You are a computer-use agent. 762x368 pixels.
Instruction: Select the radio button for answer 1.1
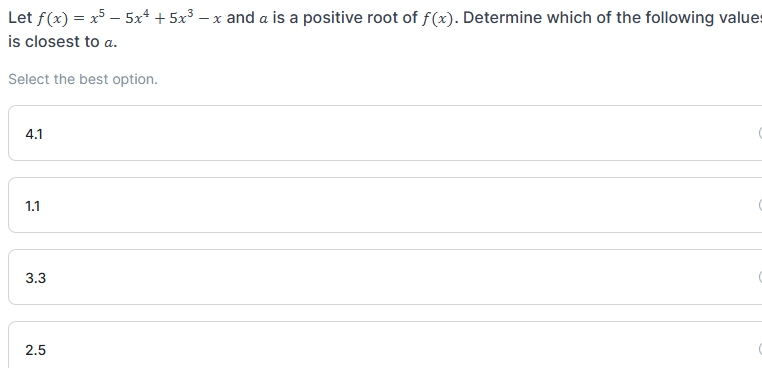[x=760, y=205]
